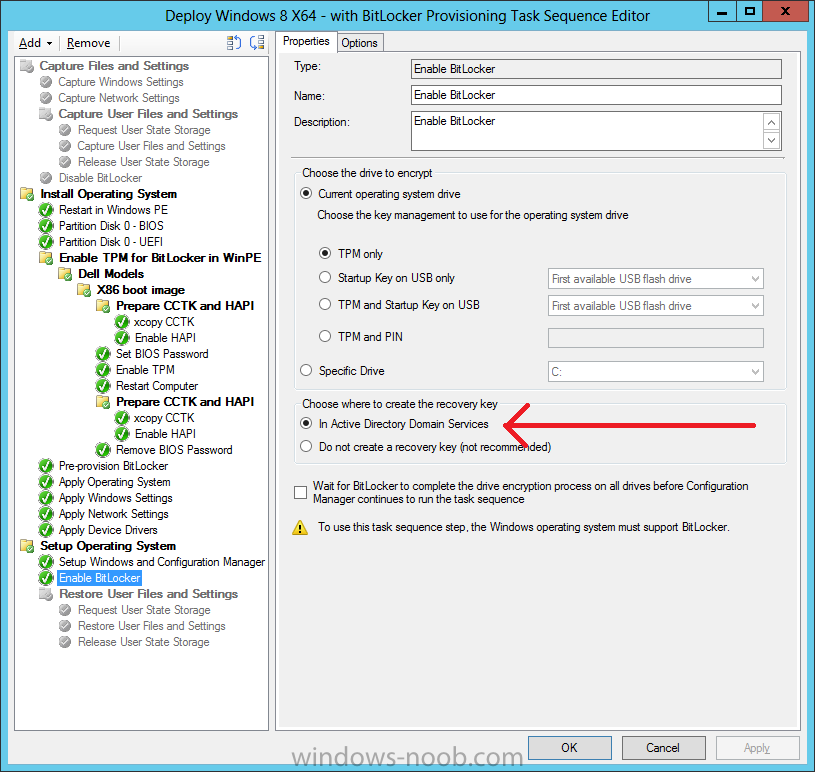Click the TPM and PIN text field

point(655,338)
